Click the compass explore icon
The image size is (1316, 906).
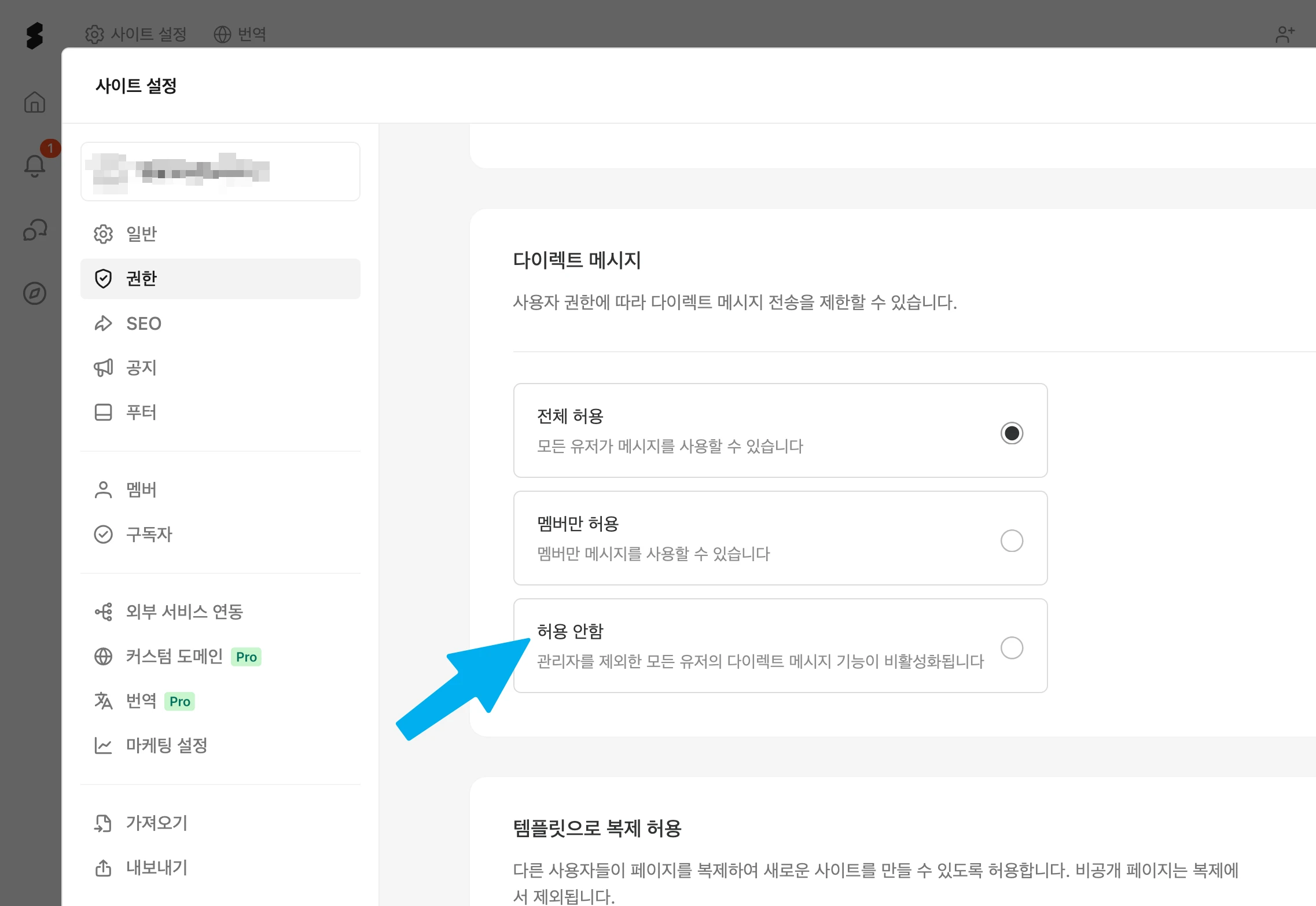click(x=35, y=293)
